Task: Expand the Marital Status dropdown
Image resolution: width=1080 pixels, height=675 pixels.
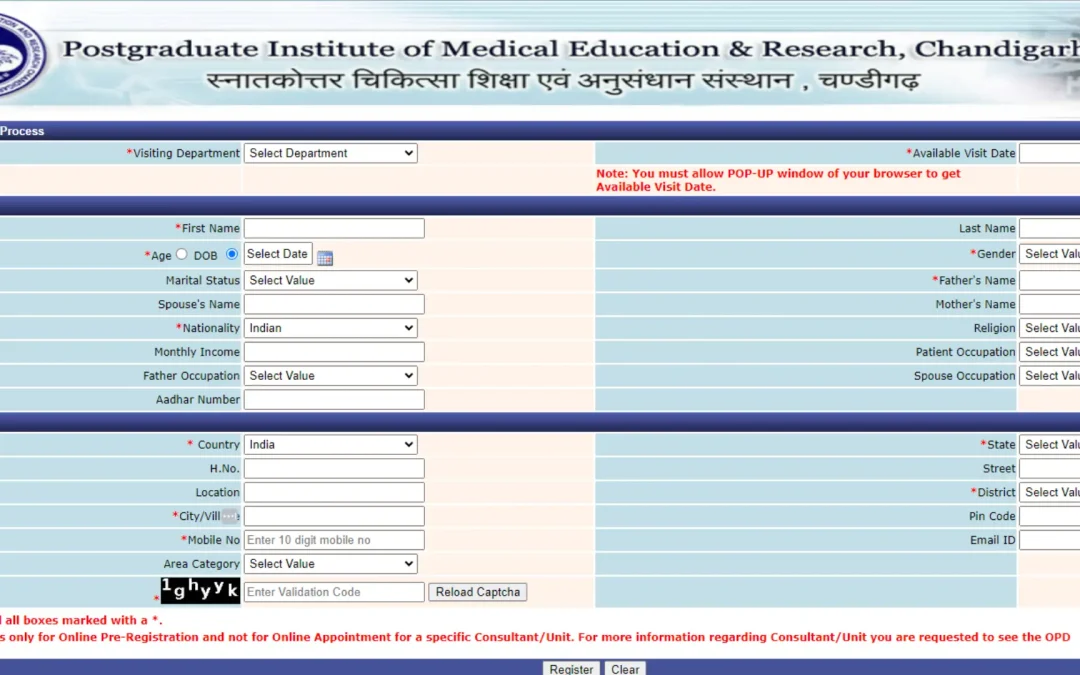Action: tap(331, 280)
